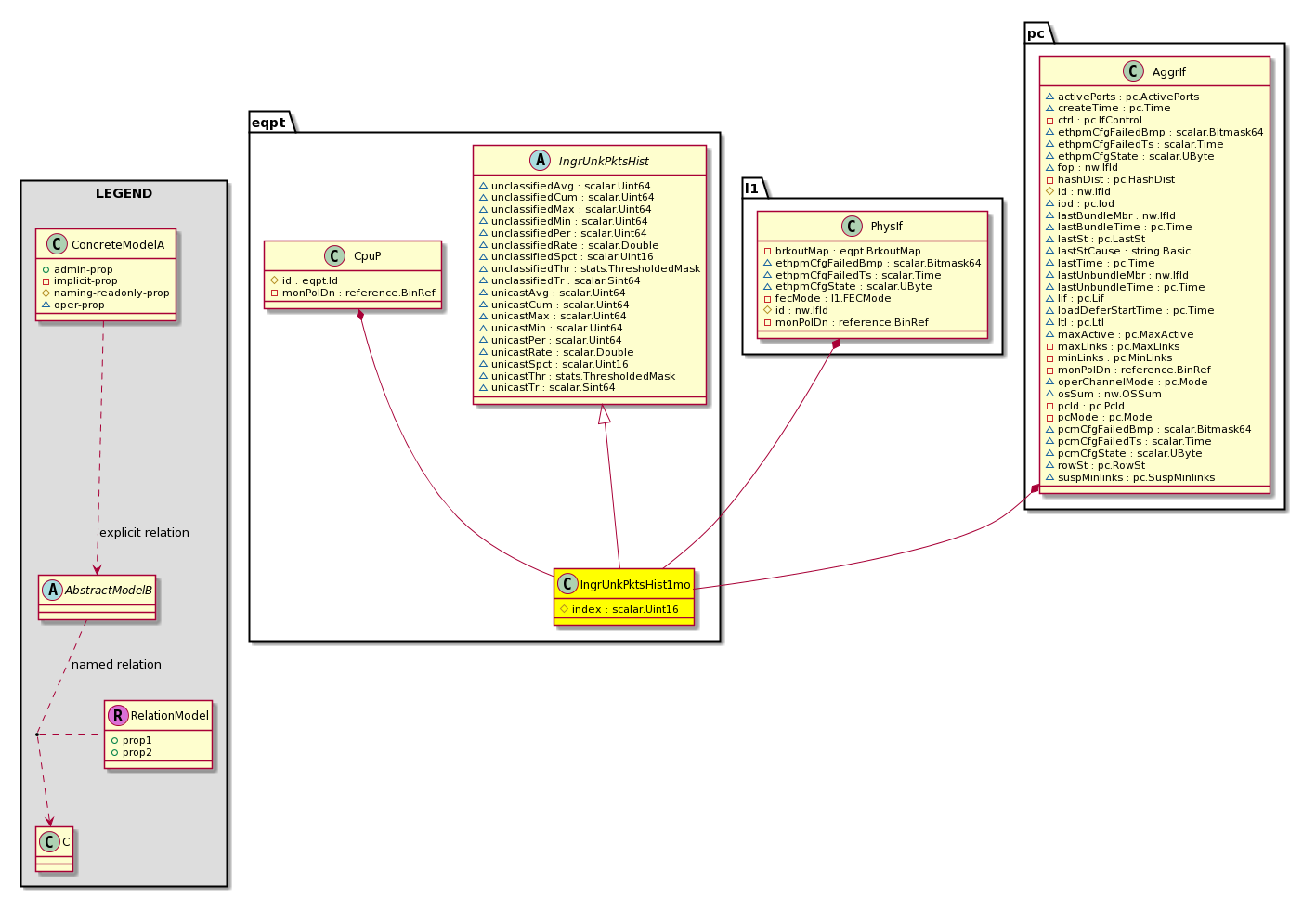Click diamond marker beside index : scalar.Uint16
The width and height of the screenshot is (1316, 910).
tap(564, 609)
